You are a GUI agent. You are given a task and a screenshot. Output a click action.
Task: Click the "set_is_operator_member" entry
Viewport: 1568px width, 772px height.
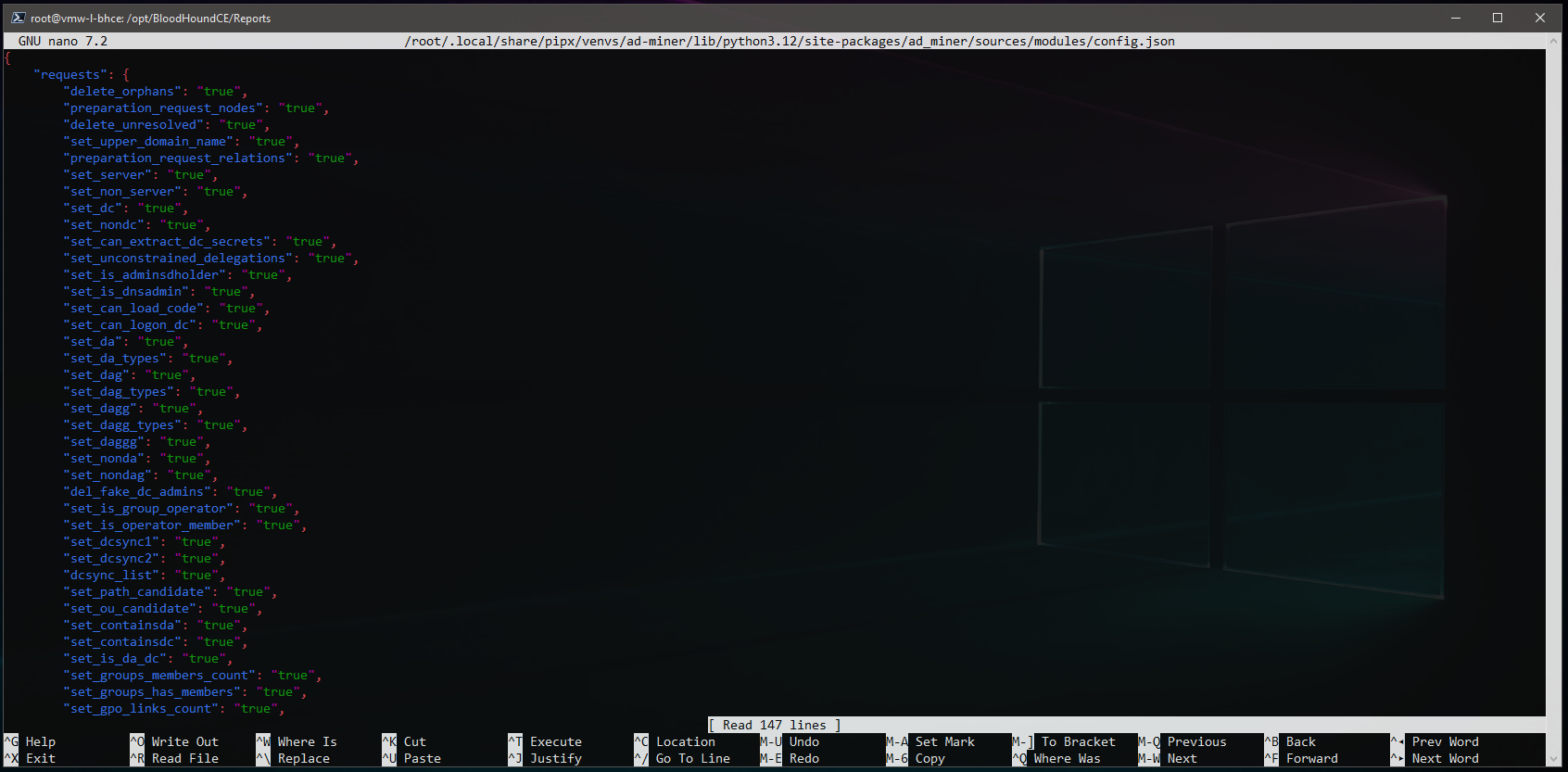185,525
